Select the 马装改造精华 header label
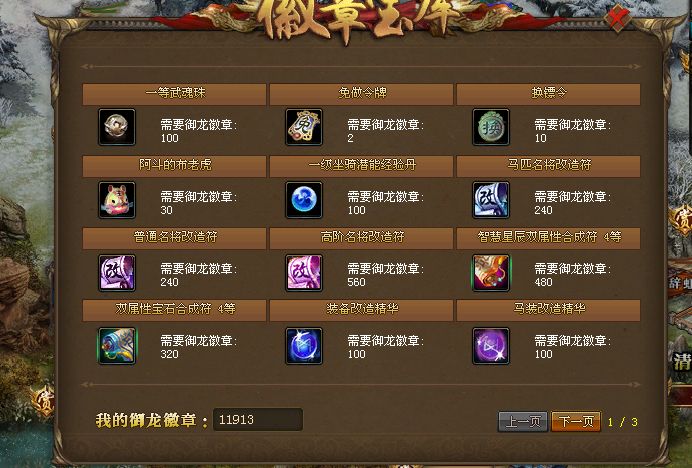Screen dimensions: 692x468 coord(549,309)
